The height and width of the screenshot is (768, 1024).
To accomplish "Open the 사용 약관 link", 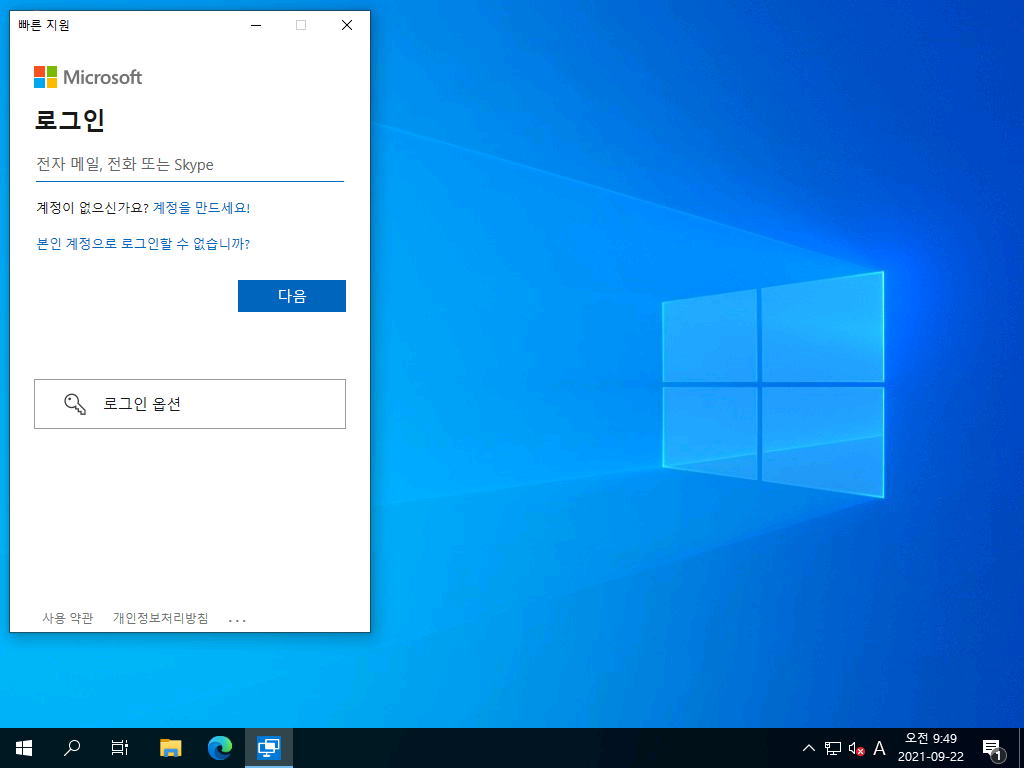I will pyautogui.click(x=68, y=618).
